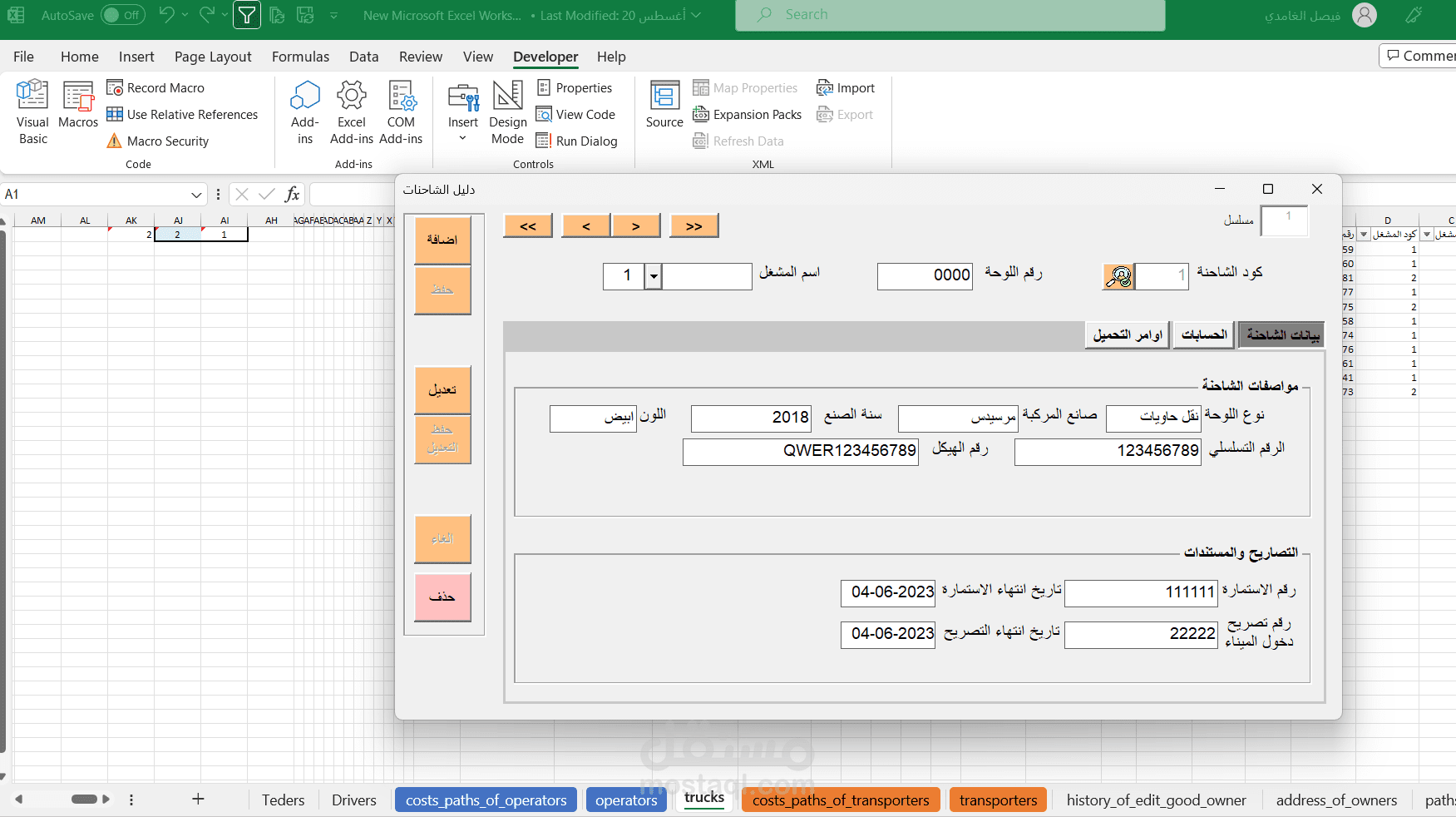Open Excel Add-ins manager
The height and width of the screenshot is (817, 1456).
[352, 112]
